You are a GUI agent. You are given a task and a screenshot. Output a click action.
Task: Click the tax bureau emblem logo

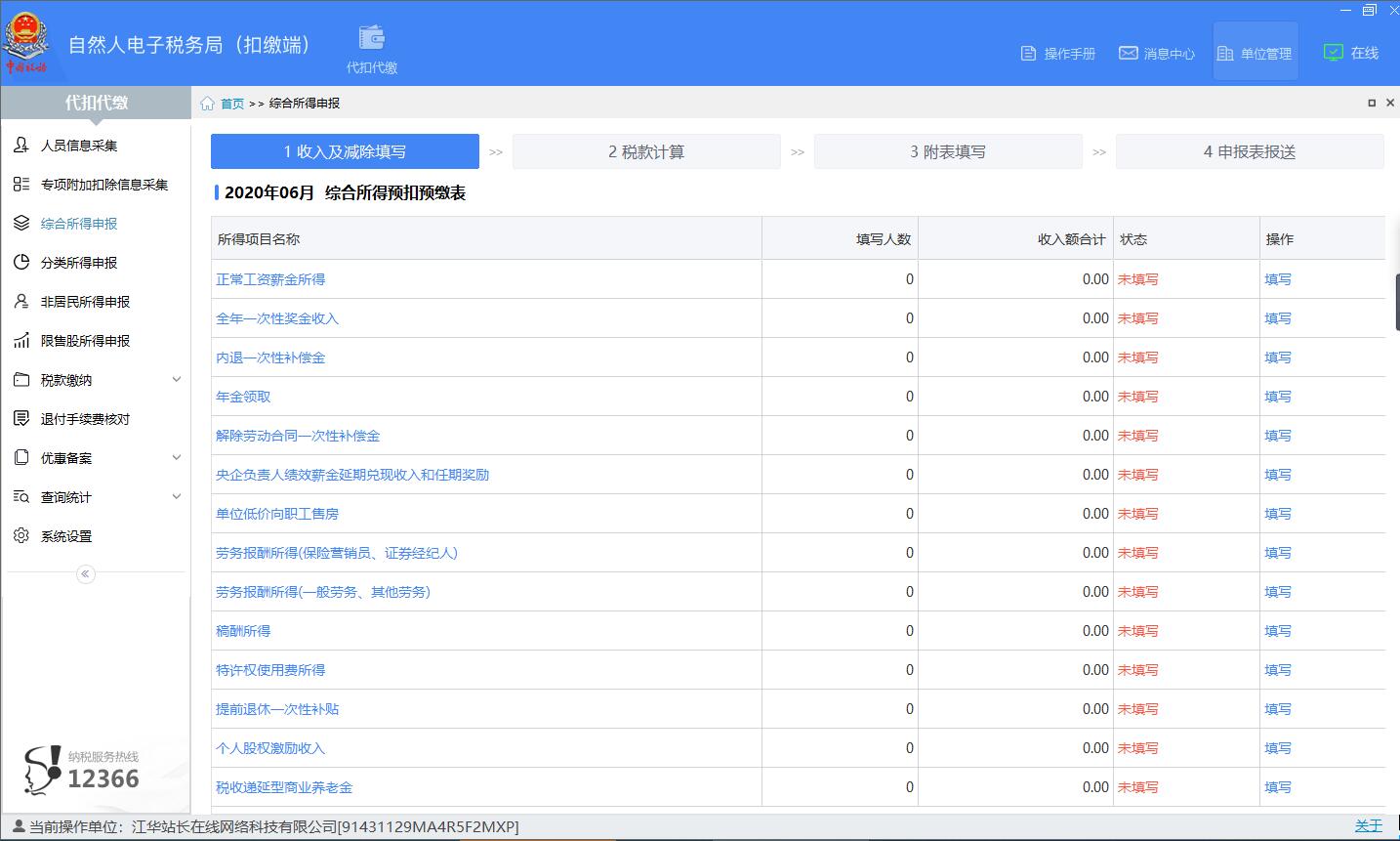[x=26, y=42]
